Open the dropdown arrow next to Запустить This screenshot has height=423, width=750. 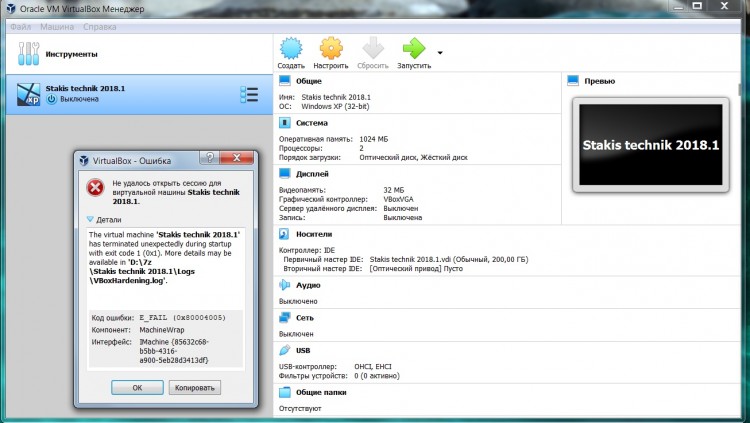(x=440, y=52)
